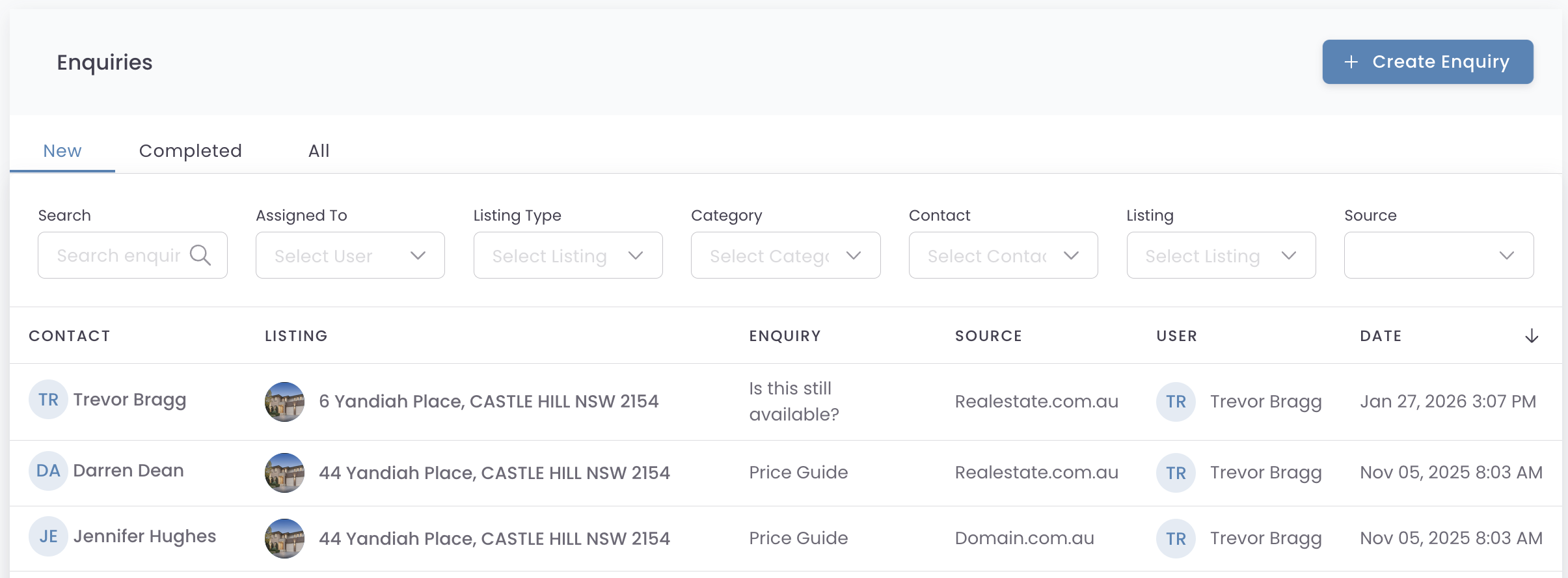Screen dimensions: 1568x578
Task: Click TR user avatar in Jennifer Hughes' row
Action: coord(1175,538)
